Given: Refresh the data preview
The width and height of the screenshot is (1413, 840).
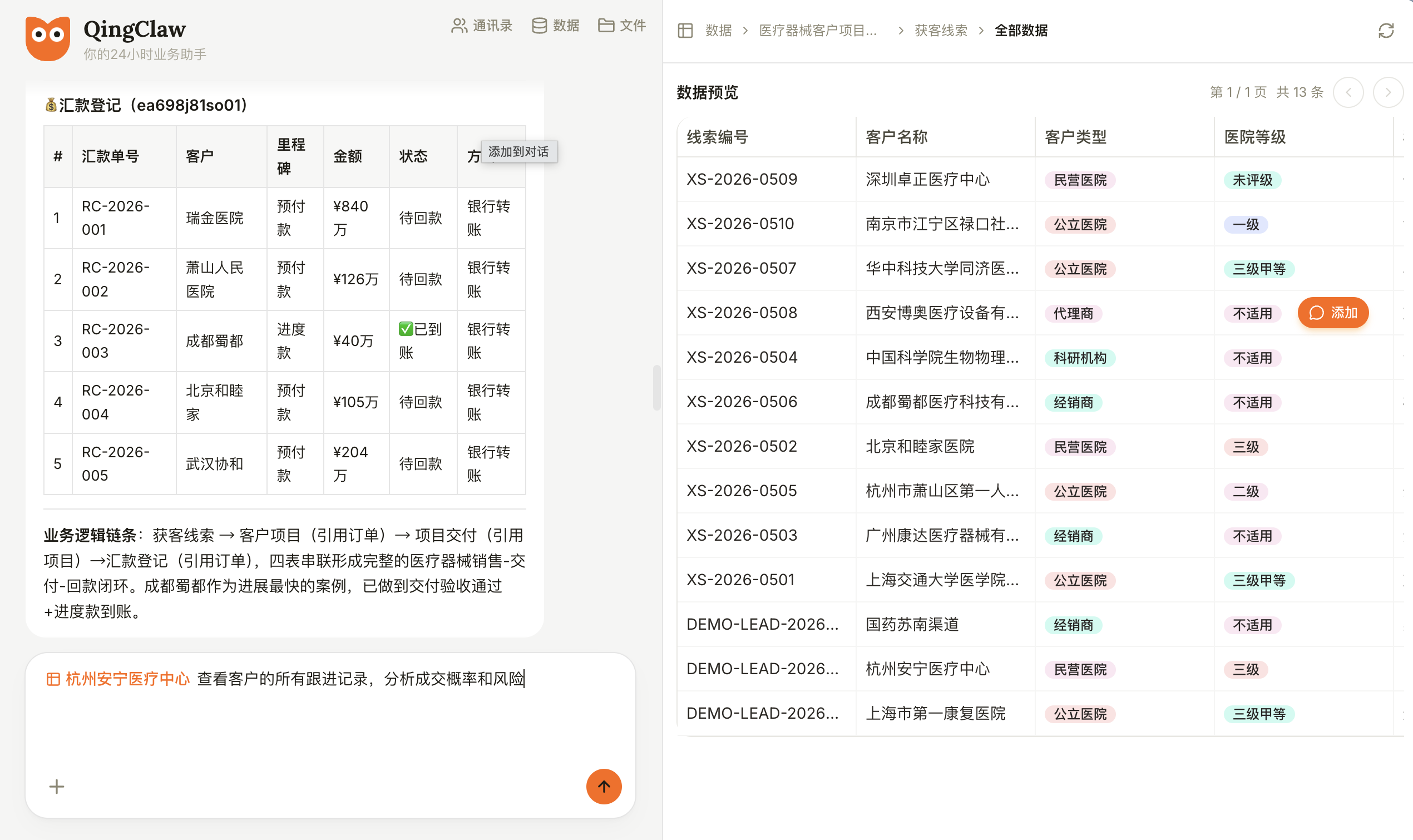Looking at the screenshot, I should [1386, 31].
